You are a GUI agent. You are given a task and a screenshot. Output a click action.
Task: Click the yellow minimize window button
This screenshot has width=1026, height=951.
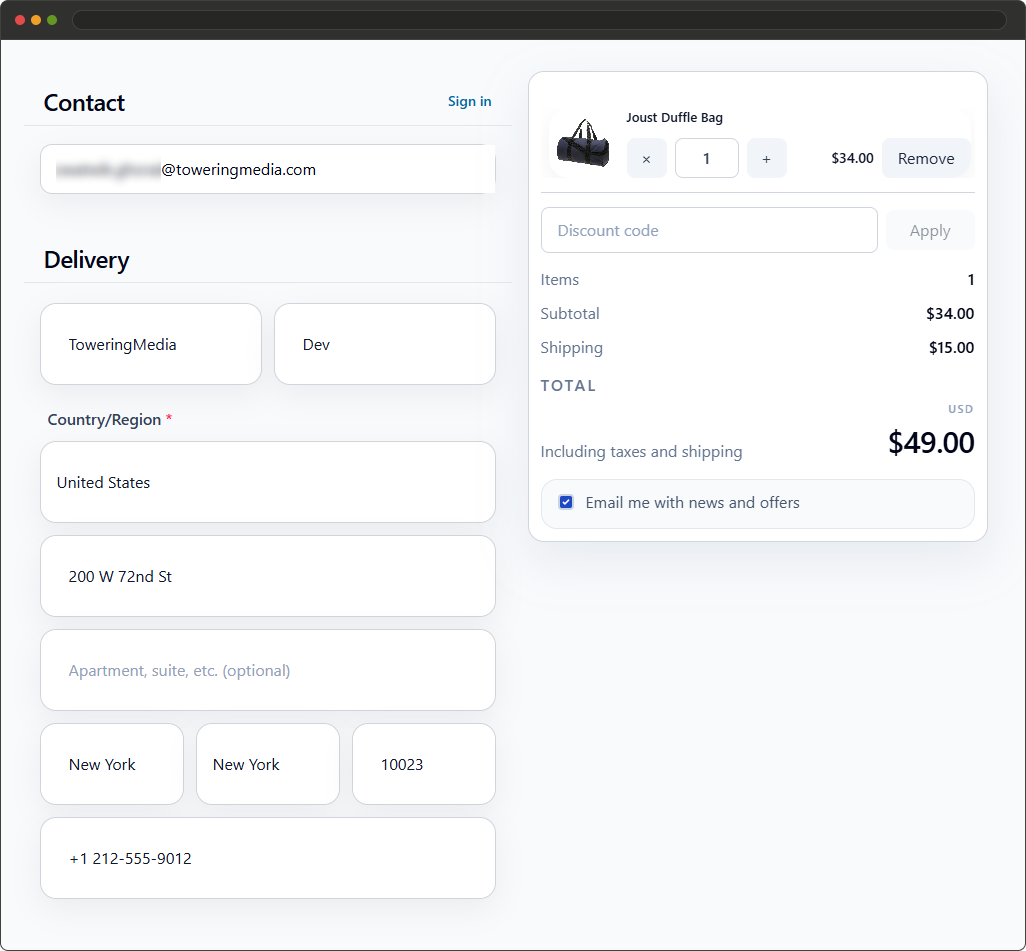(x=36, y=20)
